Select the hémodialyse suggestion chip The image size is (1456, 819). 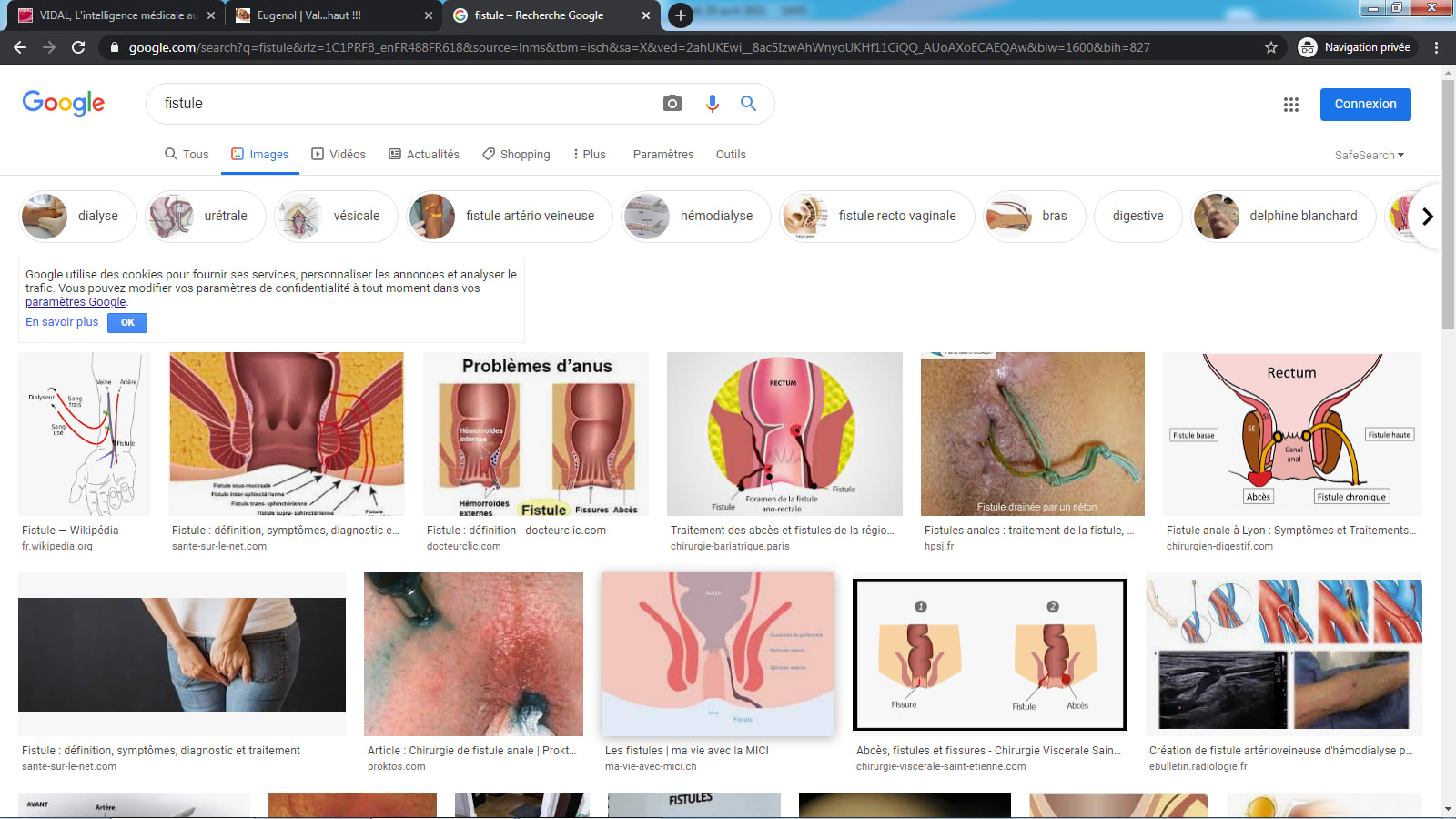(696, 217)
